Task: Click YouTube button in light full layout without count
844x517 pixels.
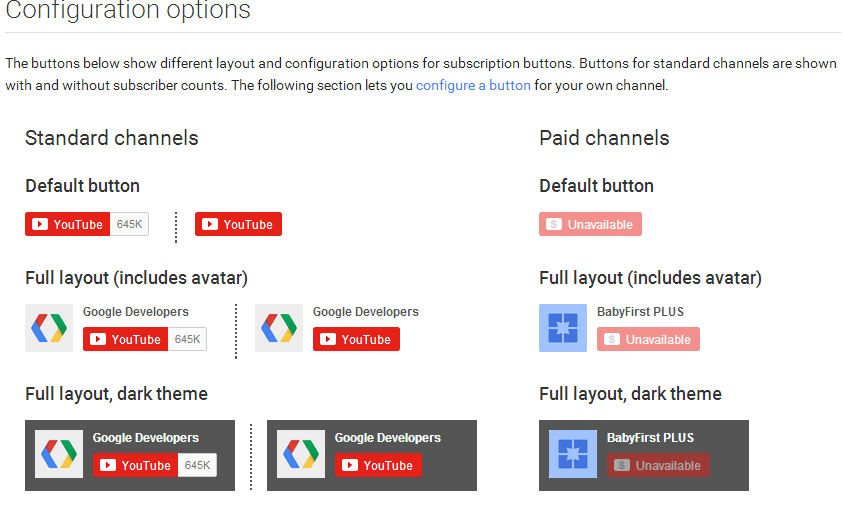Action: [x=356, y=339]
